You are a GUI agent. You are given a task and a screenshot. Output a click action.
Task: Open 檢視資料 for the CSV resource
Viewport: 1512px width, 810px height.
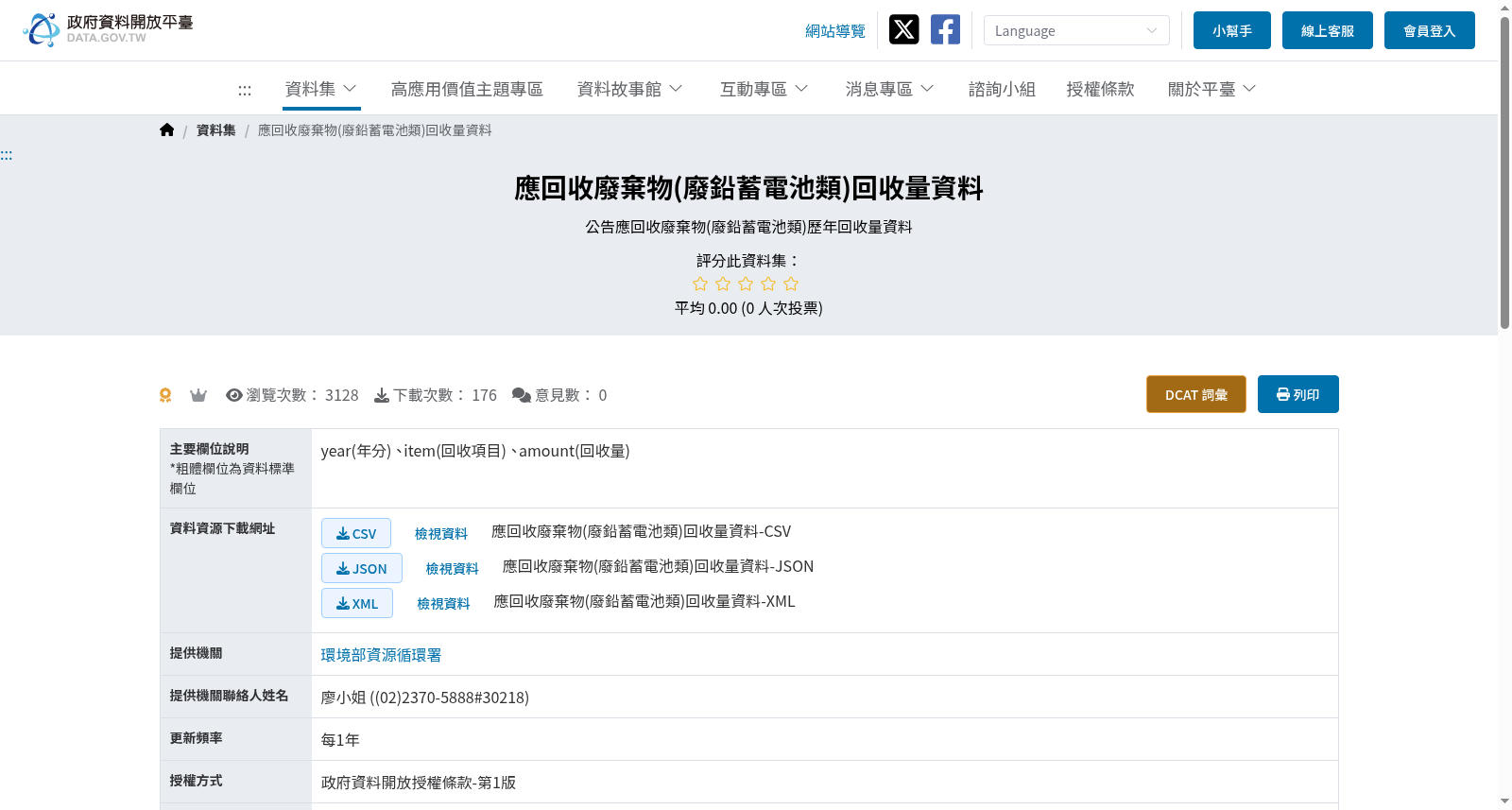(x=441, y=534)
